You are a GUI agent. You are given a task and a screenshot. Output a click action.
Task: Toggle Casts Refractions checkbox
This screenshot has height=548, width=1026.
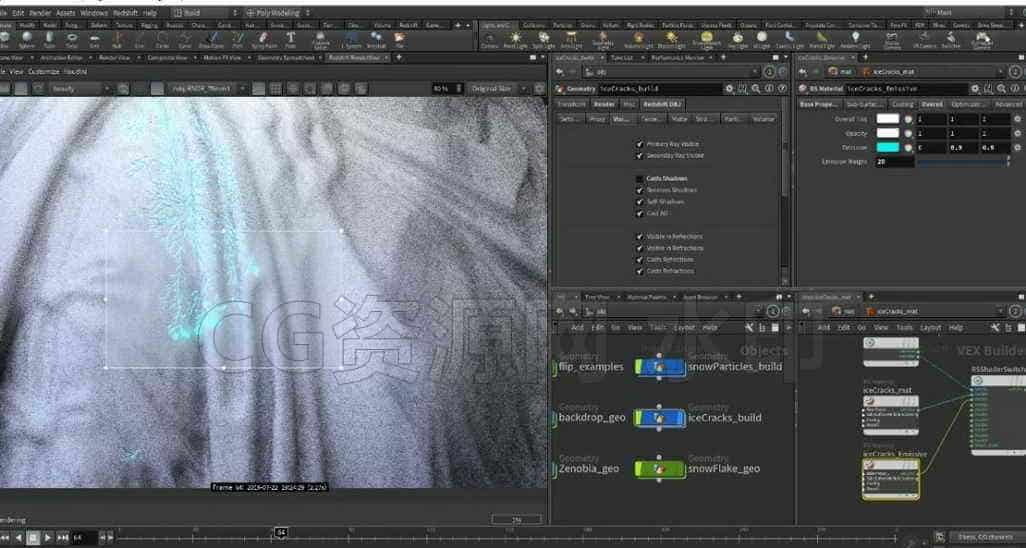[x=640, y=271]
